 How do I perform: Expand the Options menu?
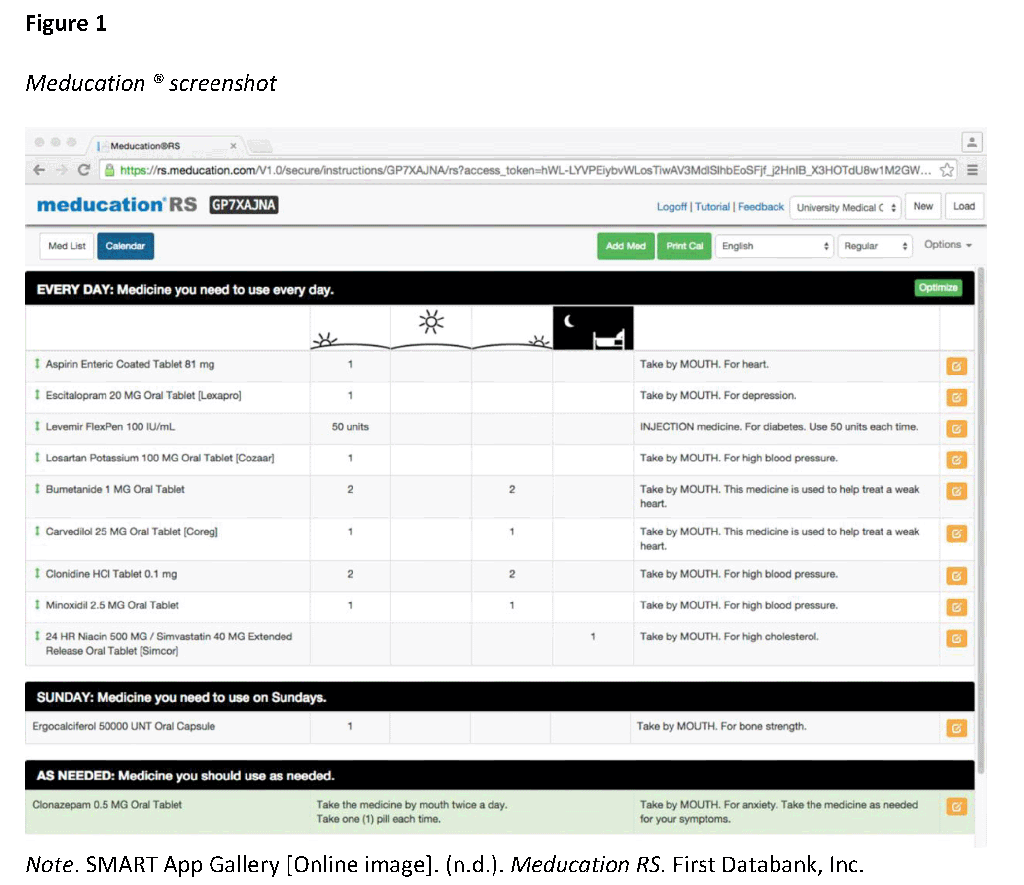(x=948, y=244)
